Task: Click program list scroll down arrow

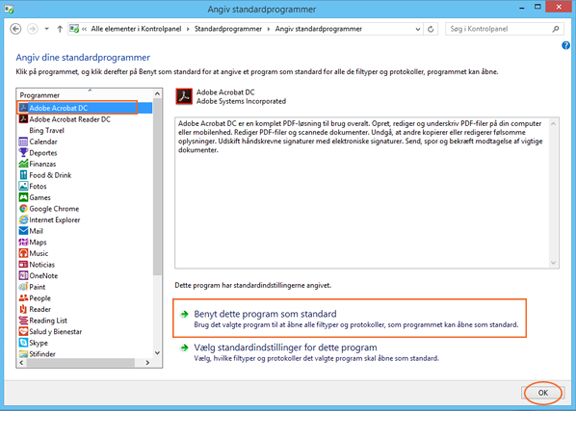Action: click(158, 353)
